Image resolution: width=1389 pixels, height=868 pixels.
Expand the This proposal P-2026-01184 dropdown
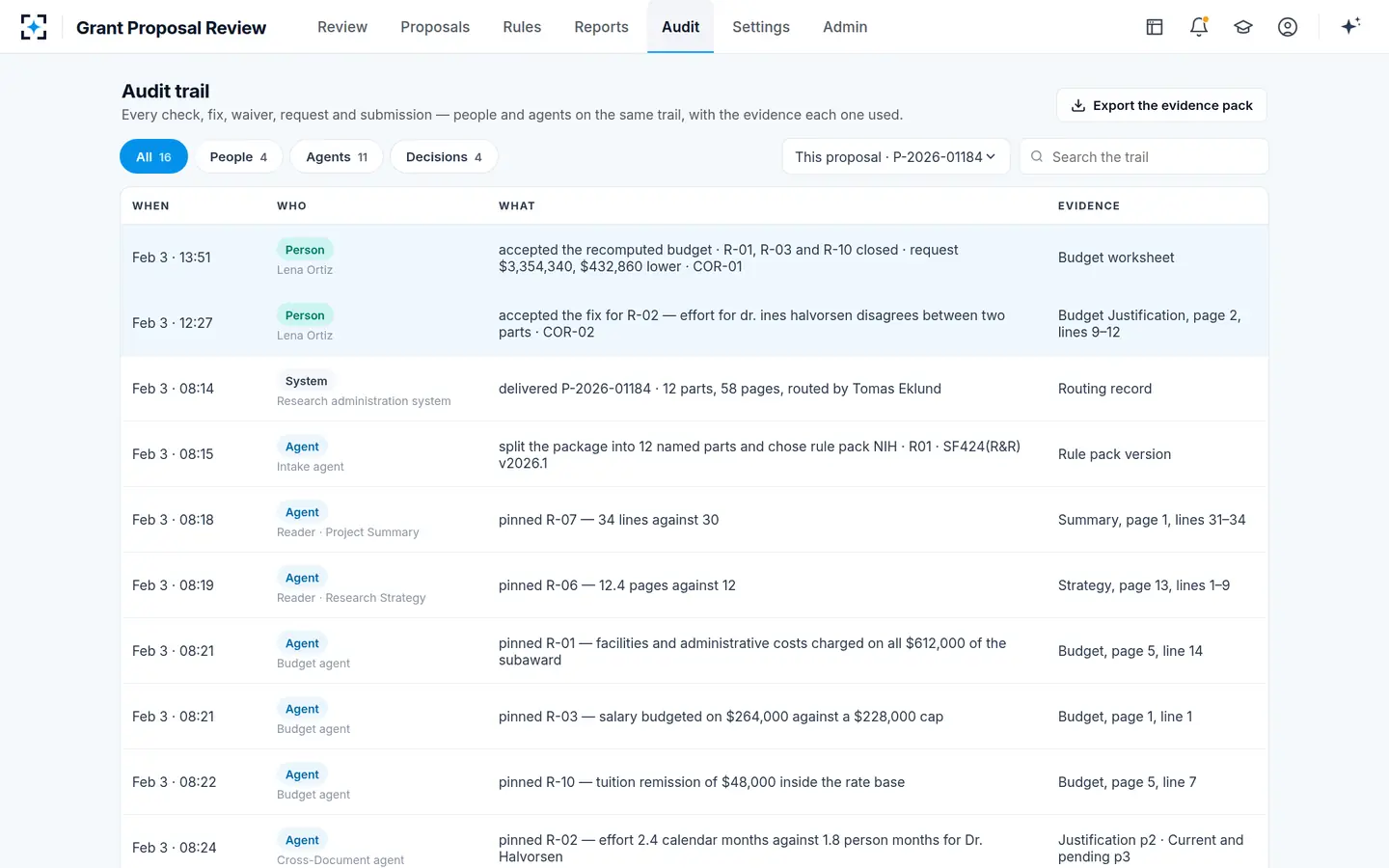[895, 156]
